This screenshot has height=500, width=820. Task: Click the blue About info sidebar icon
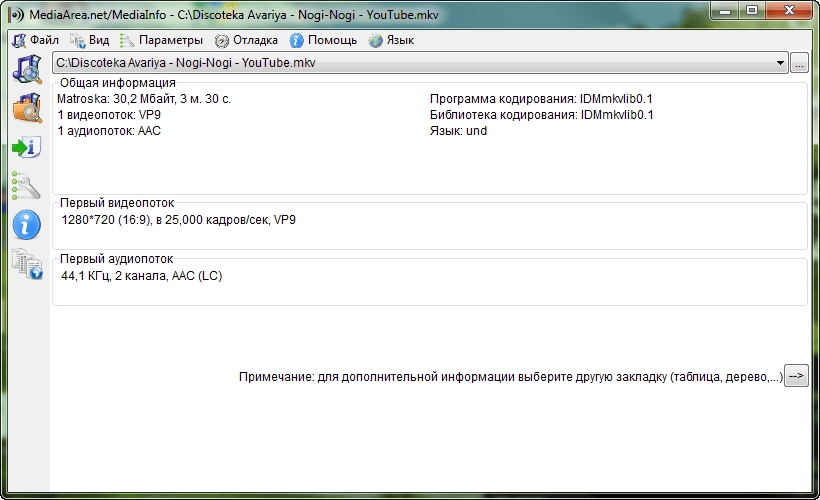tap(26, 225)
